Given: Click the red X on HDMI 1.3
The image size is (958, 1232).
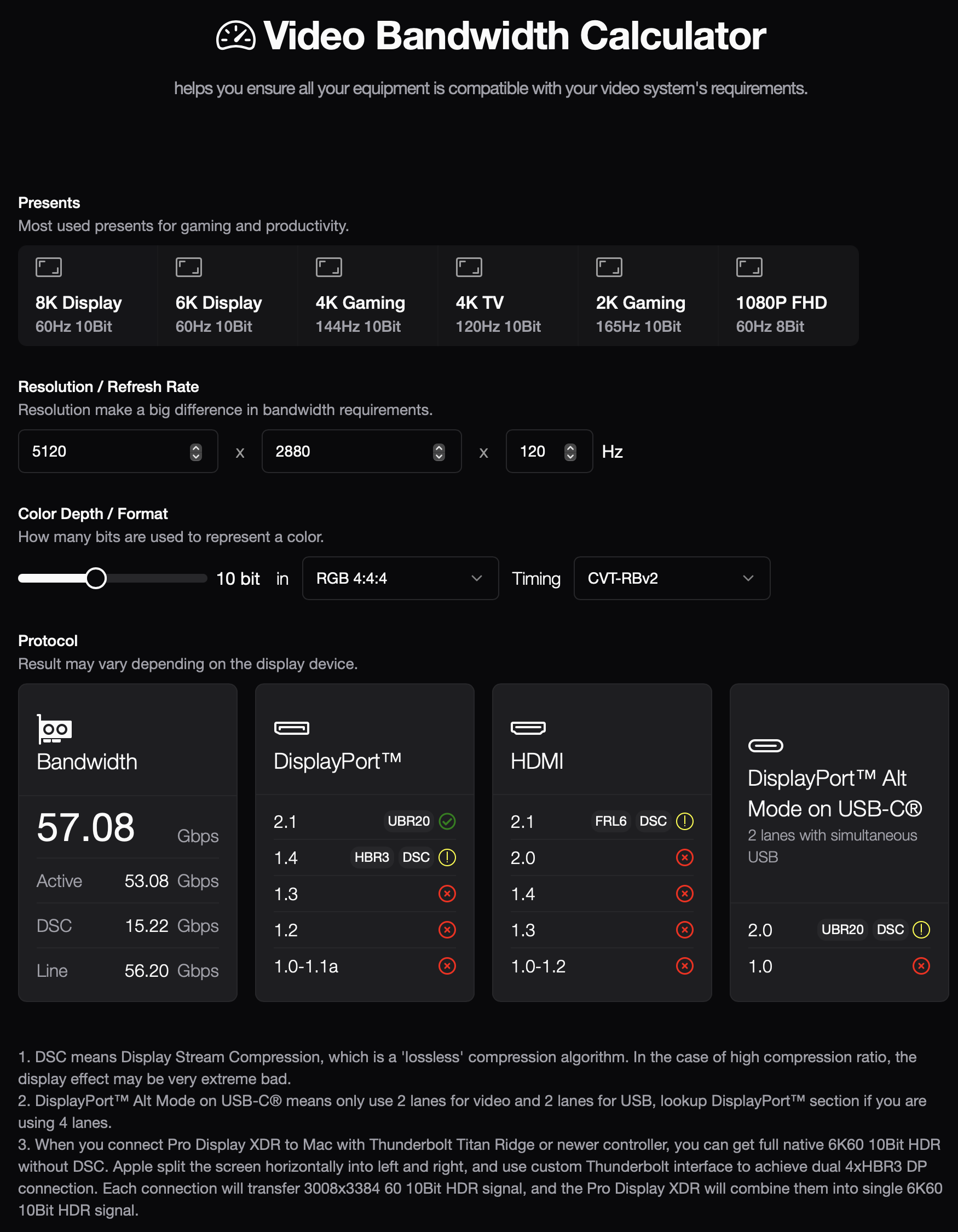Looking at the screenshot, I should click(x=684, y=930).
